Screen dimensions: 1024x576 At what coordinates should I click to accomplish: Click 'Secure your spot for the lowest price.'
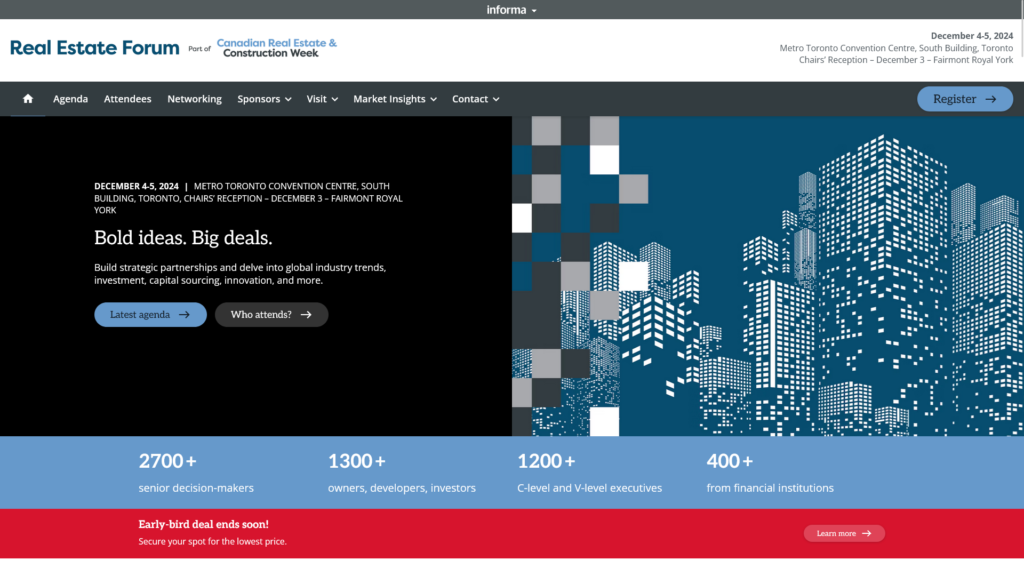(x=212, y=541)
